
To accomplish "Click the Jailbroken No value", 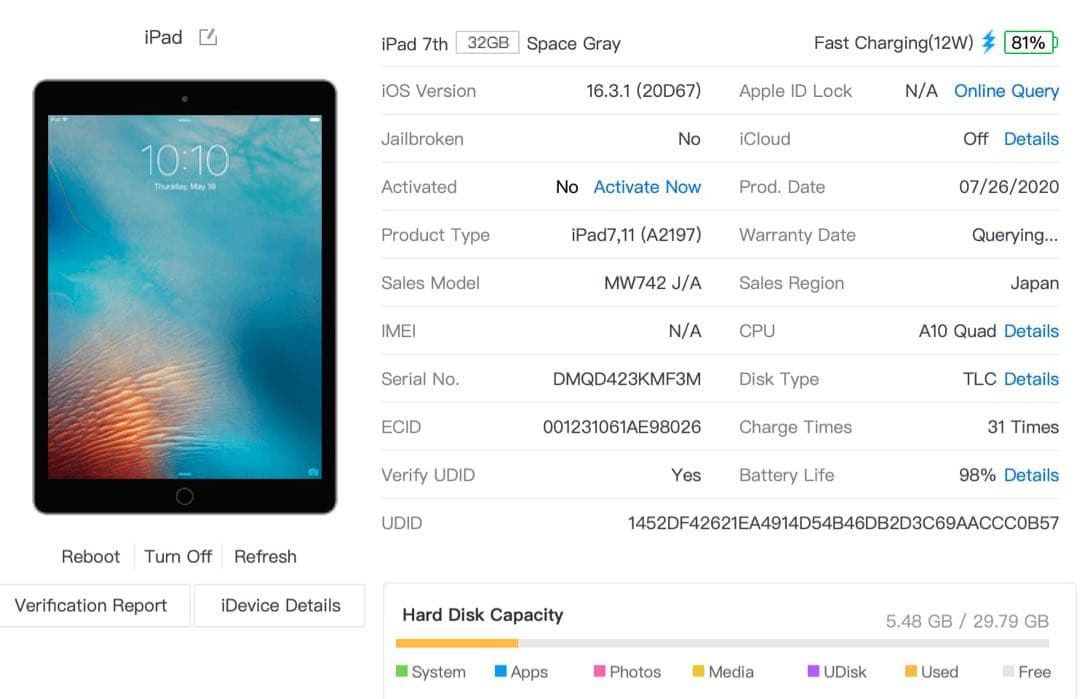I will coord(689,139).
